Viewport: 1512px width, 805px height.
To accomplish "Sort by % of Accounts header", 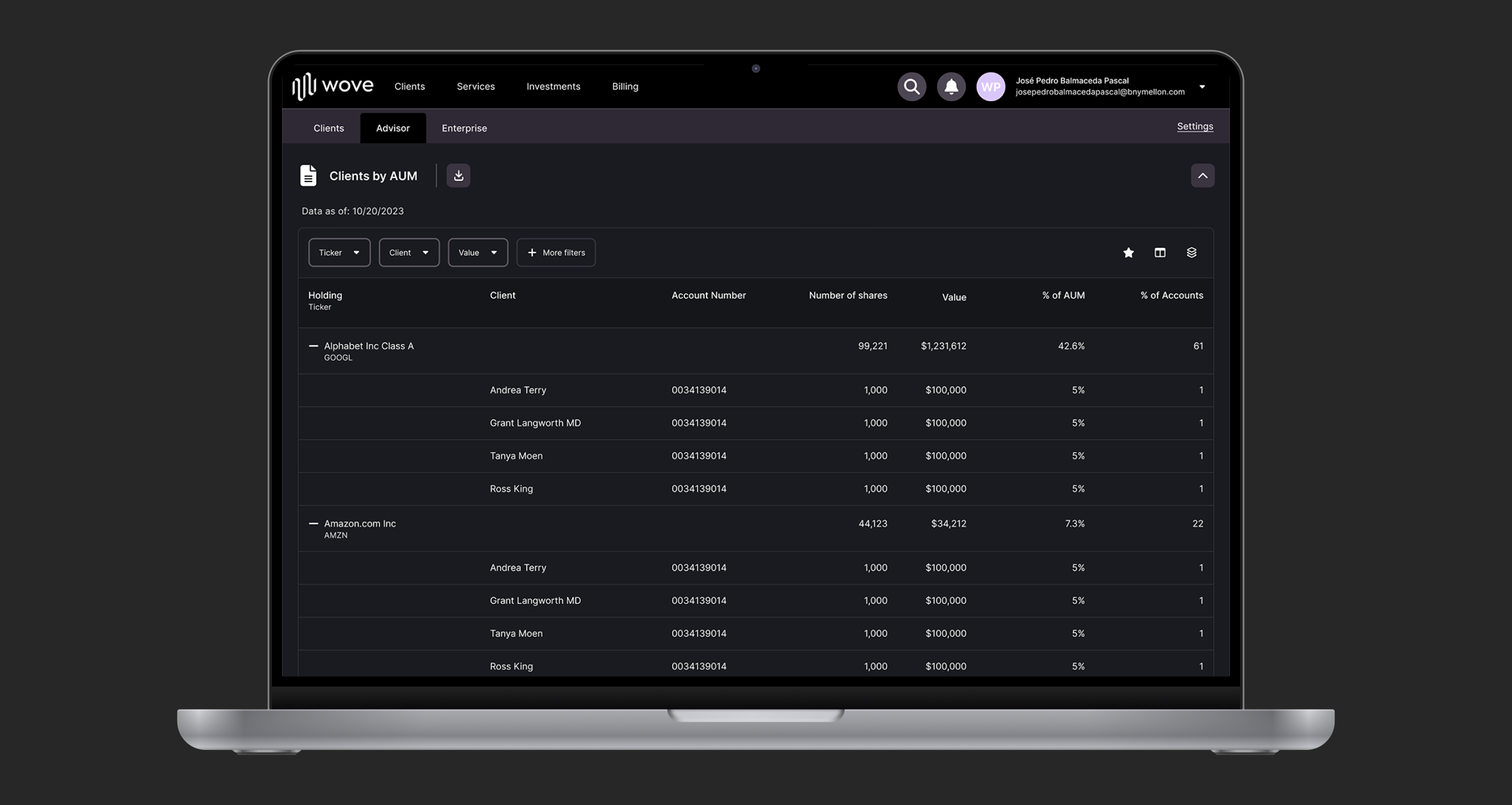I will click(1172, 295).
